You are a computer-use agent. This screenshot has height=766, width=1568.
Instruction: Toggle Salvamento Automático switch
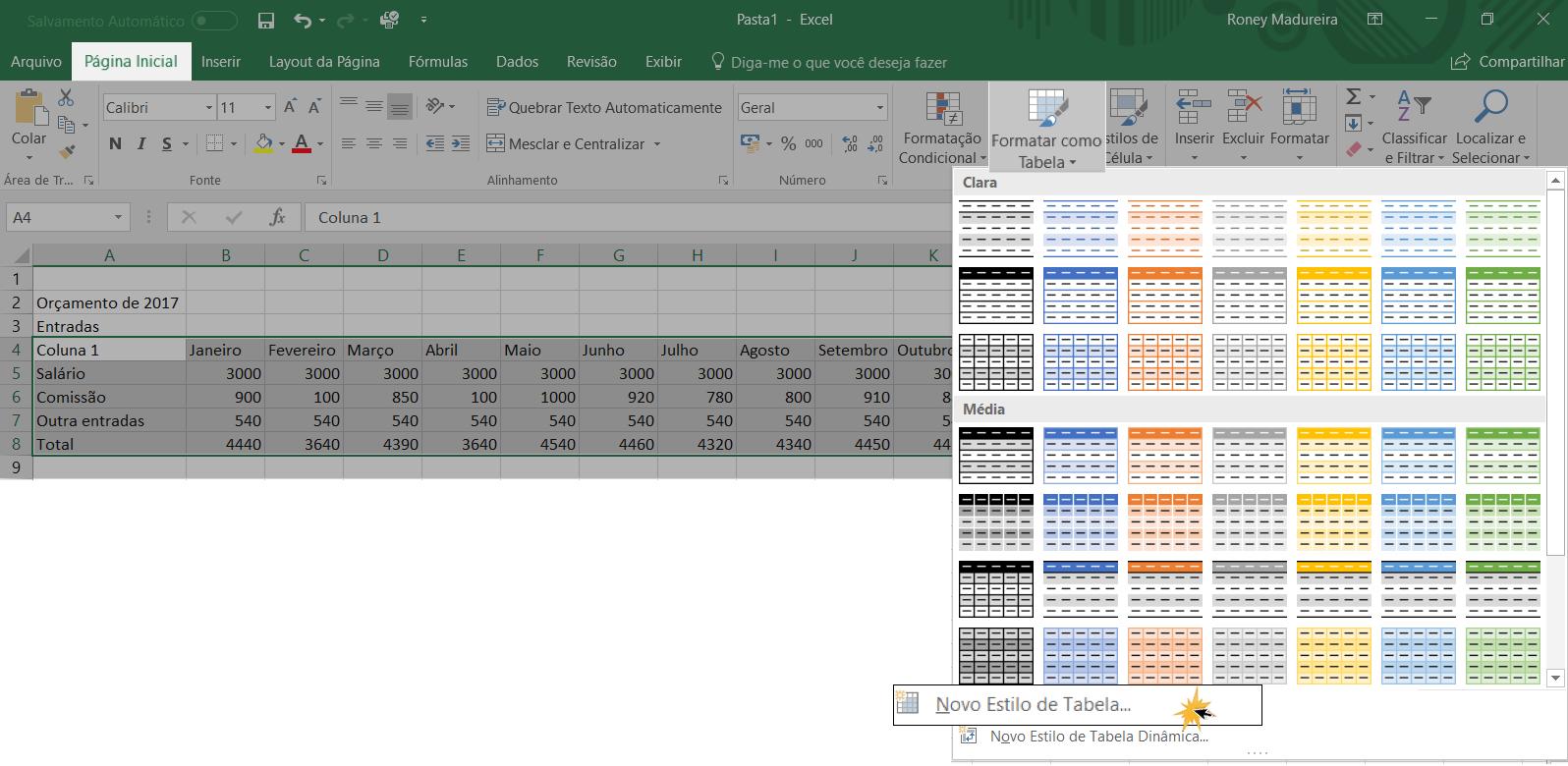[x=214, y=21]
